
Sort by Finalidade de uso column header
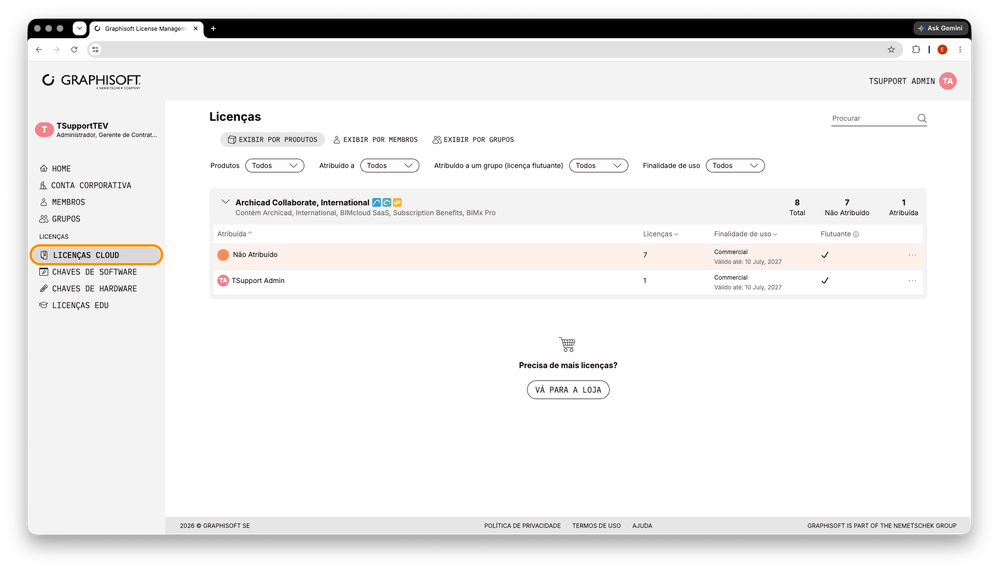[745, 234]
